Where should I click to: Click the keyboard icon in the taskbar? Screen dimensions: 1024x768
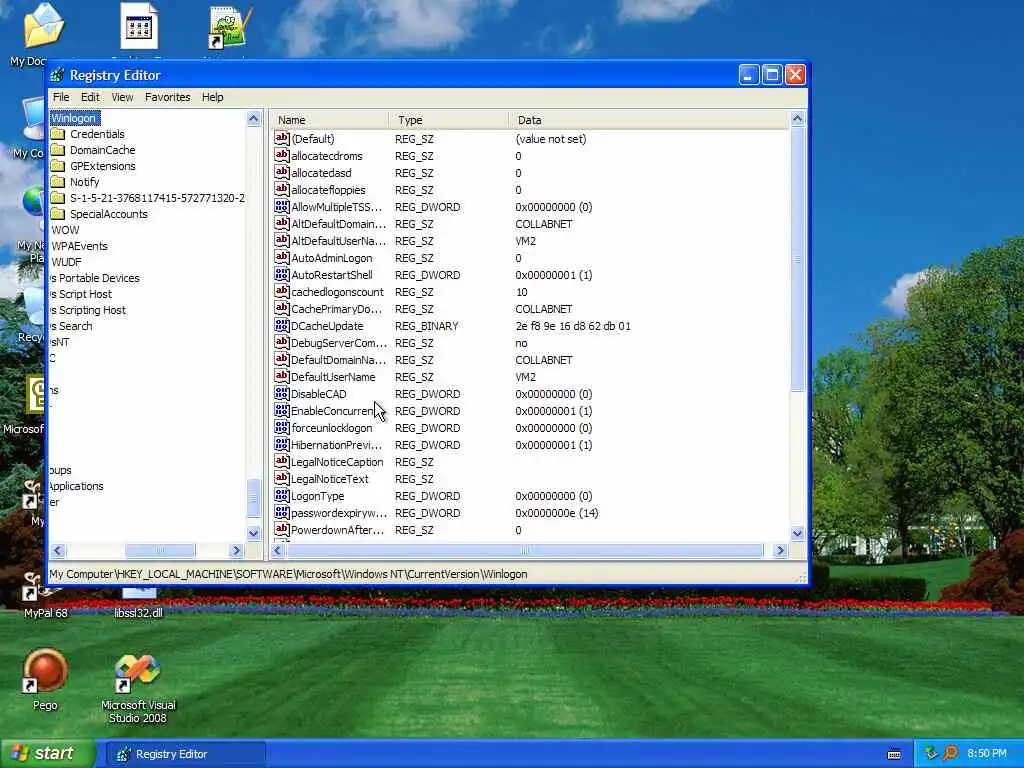(x=894, y=754)
